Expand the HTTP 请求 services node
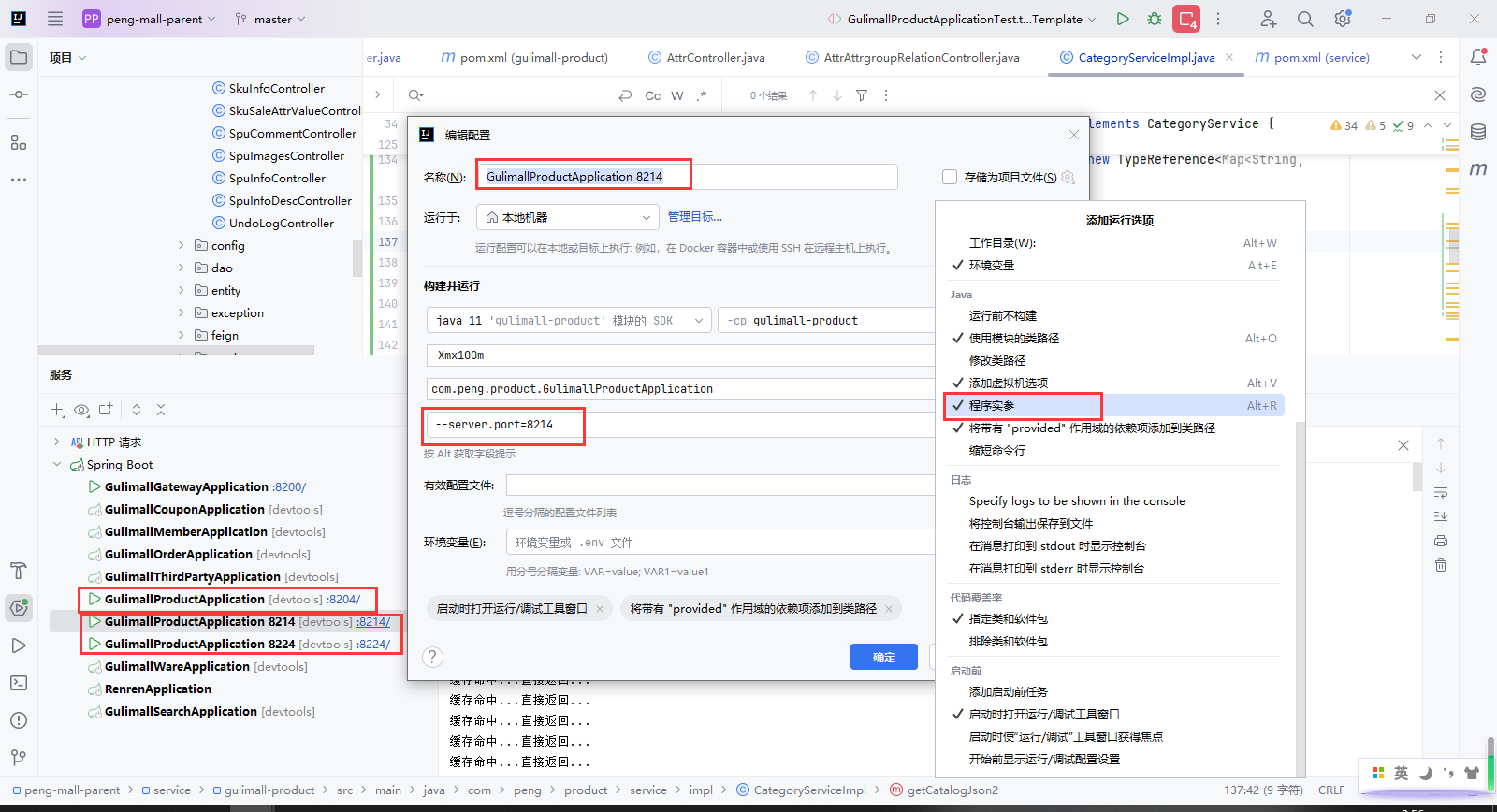The image size is (1497, 812). click(57, 442)
